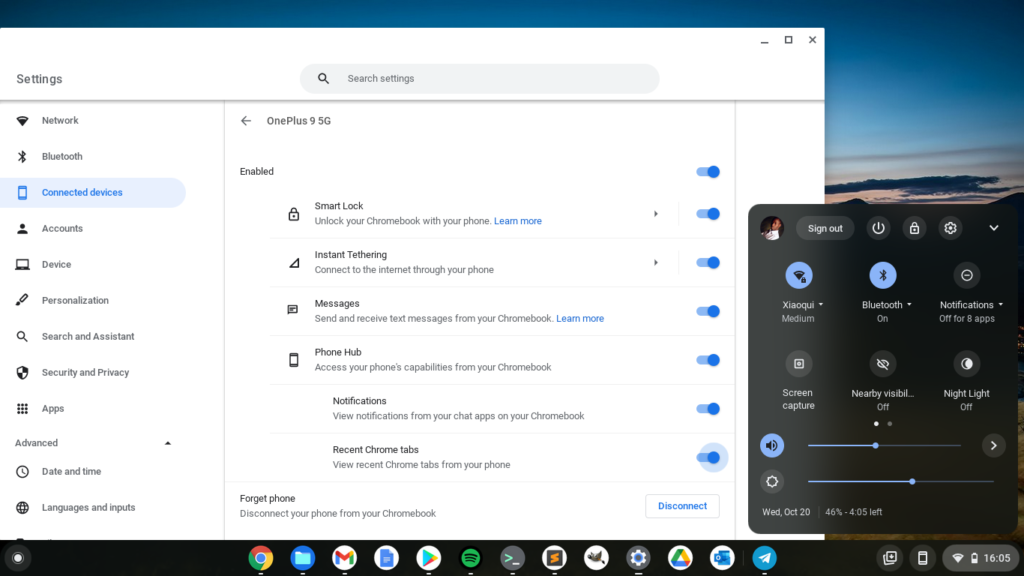Disable Recent Chrome tabs switch

click(x=708, y=458)
